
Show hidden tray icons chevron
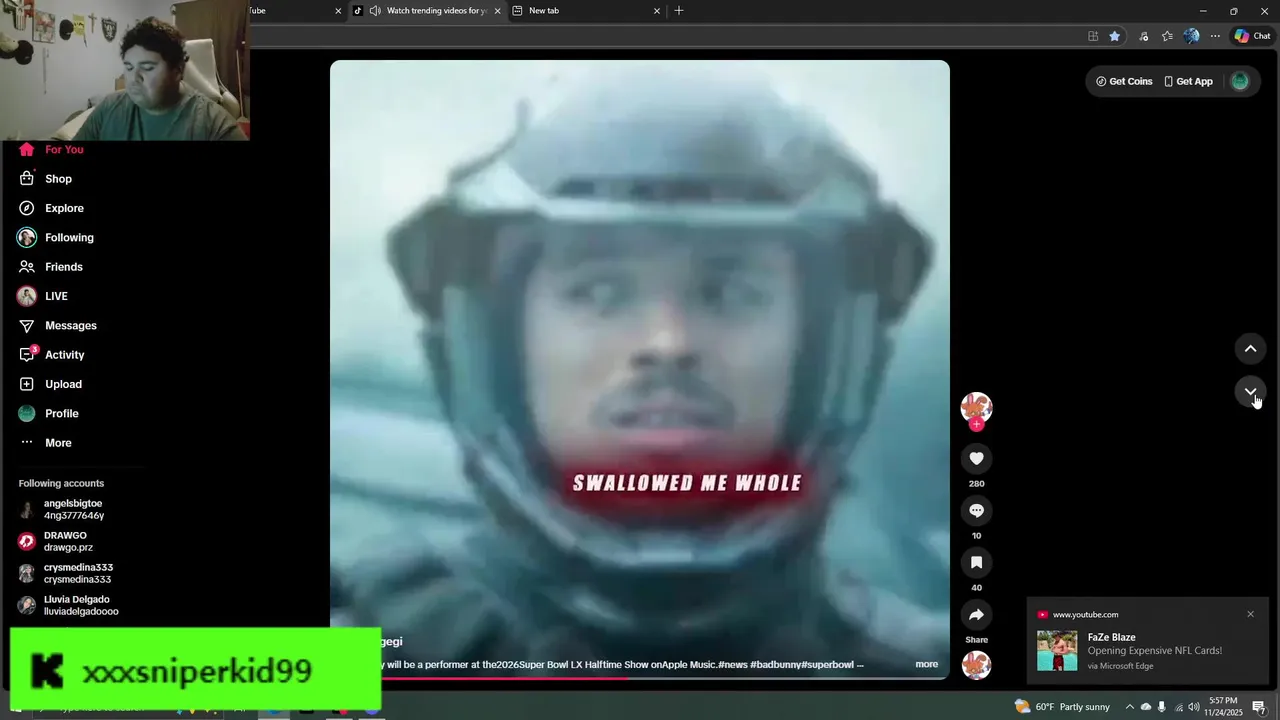pos(1129,707)
